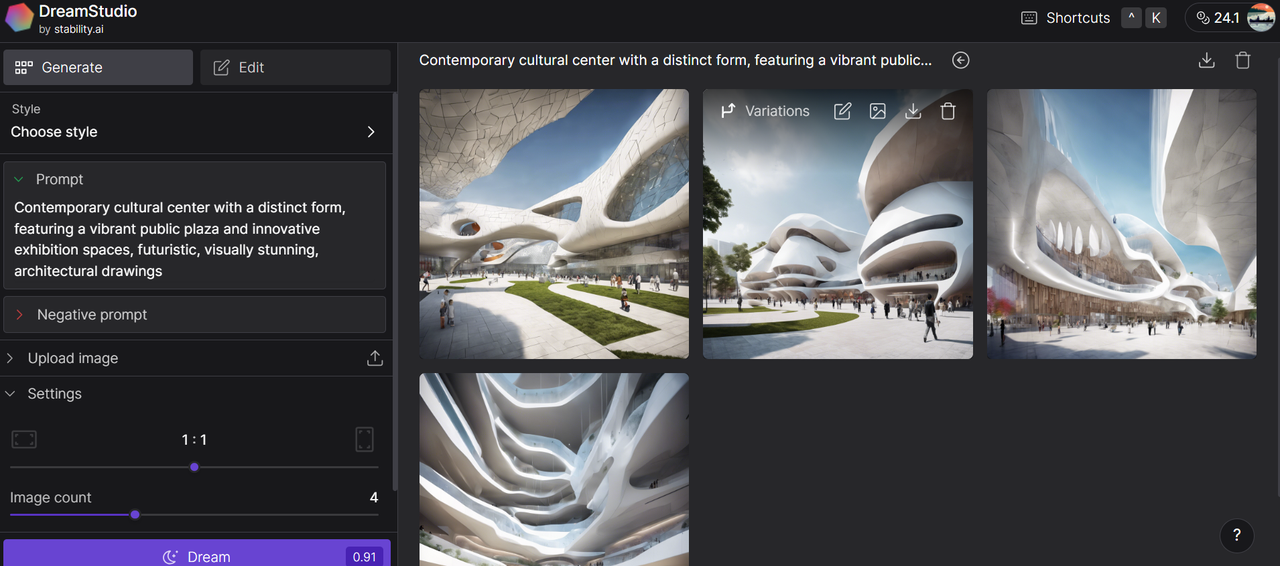The image size is (1280, 566).
Task: Select the portrait aspect ratio icon
Action: coord(365,439)
